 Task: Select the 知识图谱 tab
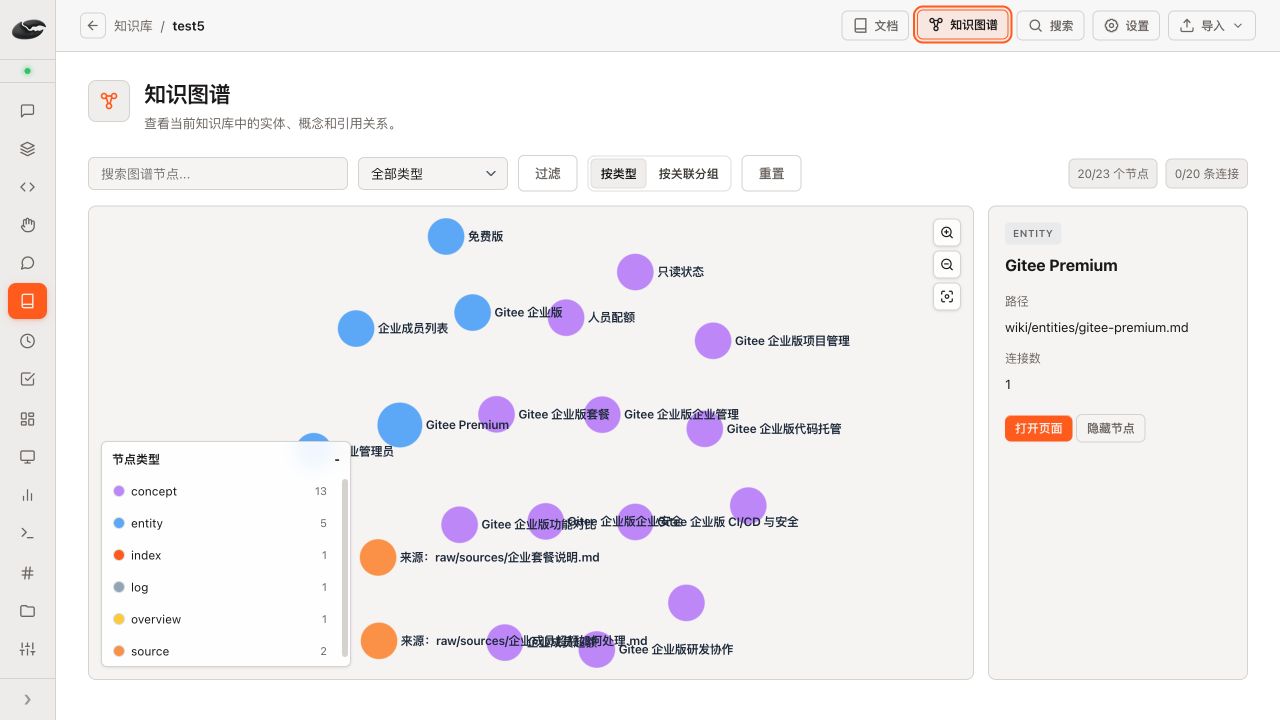coord(963,25)
